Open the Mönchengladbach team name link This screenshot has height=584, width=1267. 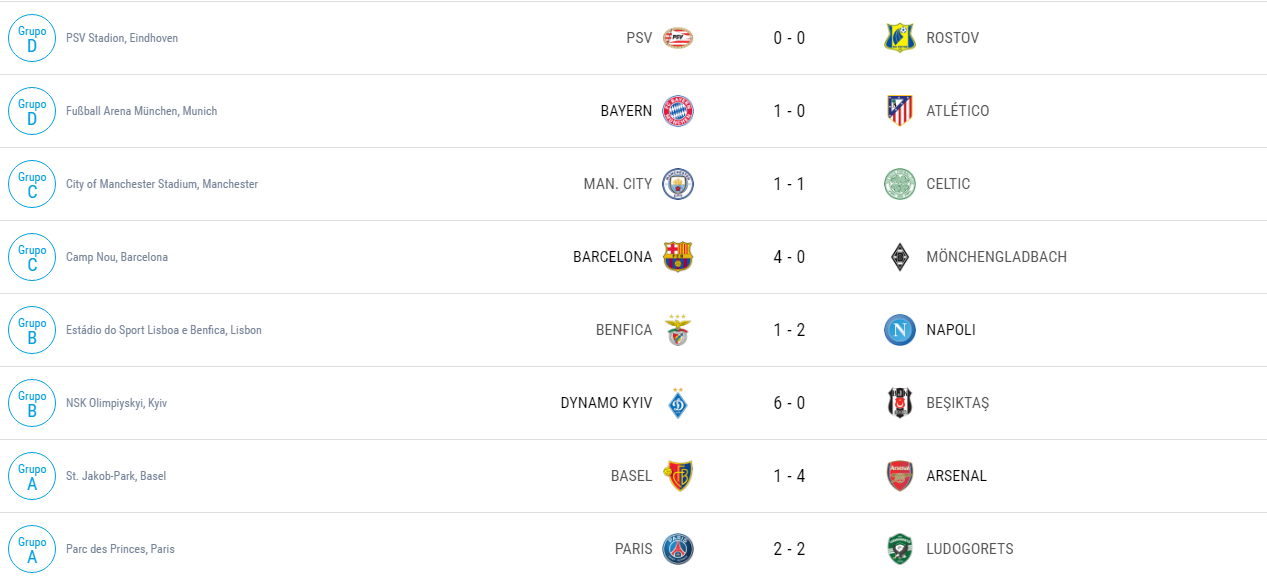point(996,257)
